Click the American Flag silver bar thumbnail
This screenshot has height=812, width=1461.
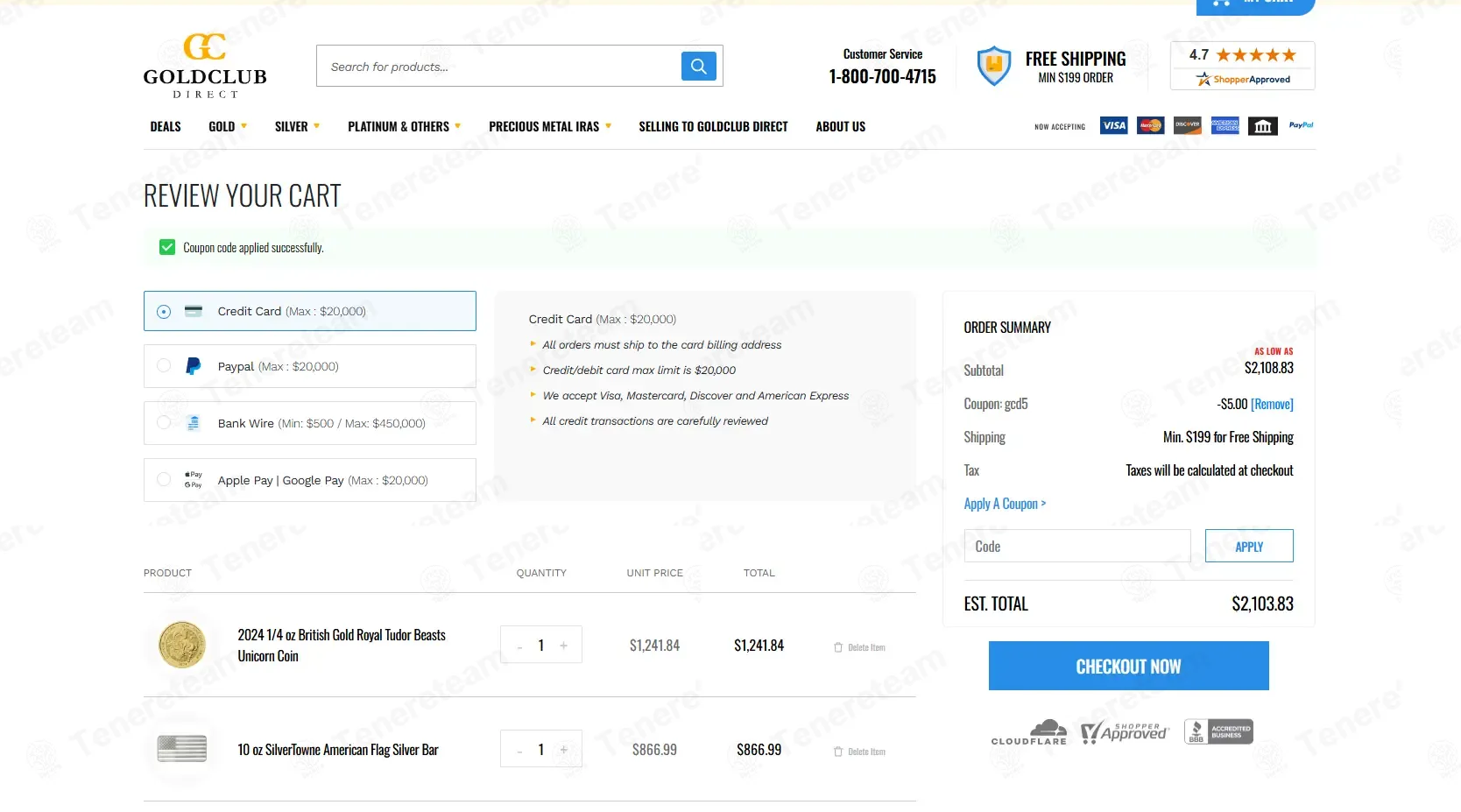click(182, 749)
